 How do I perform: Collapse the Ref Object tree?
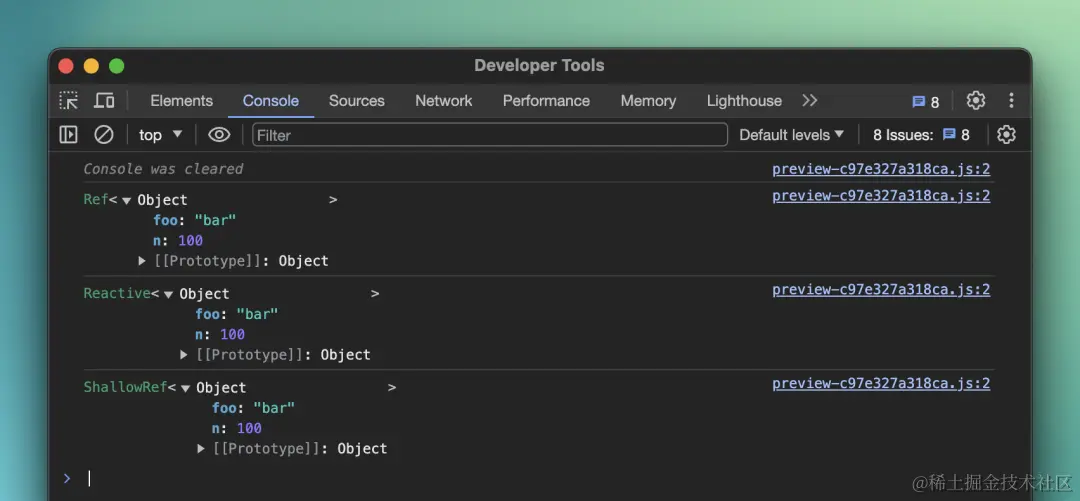[127, 201]
